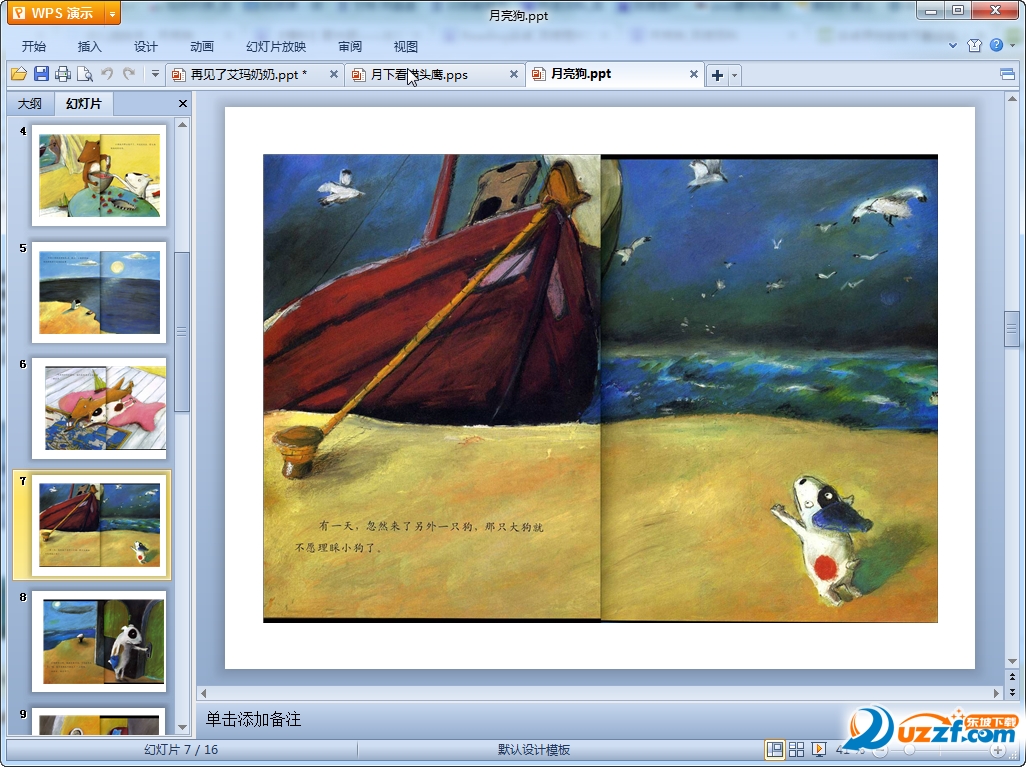Click the print preview icon
Viewport: 1026px width, 767px height.
click(85, 74)
